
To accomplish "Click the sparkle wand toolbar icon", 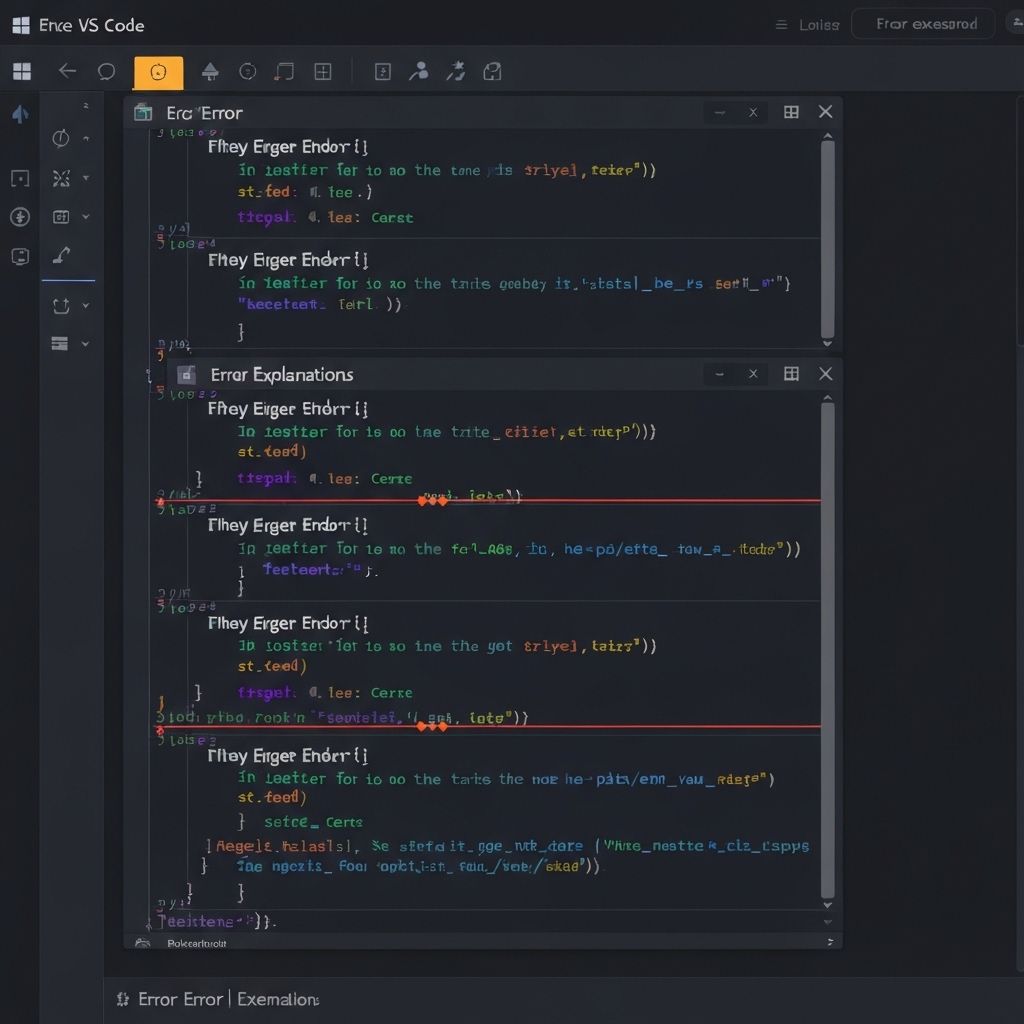I will tap(455, 71).
